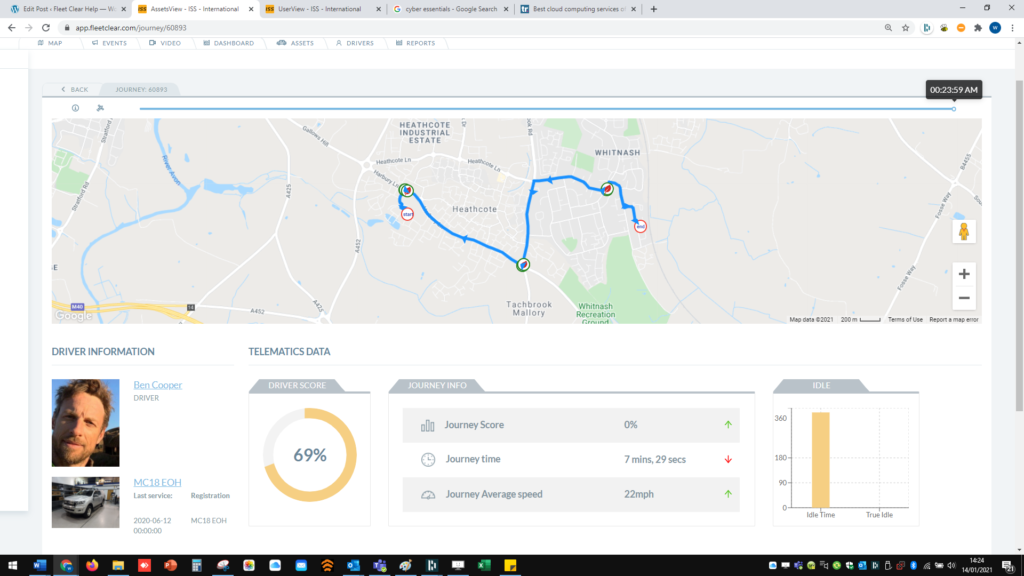Viewport: 1024px width, 576px height.
Task: Open the MAP navigation tab
Action: (x=50, y=43)
